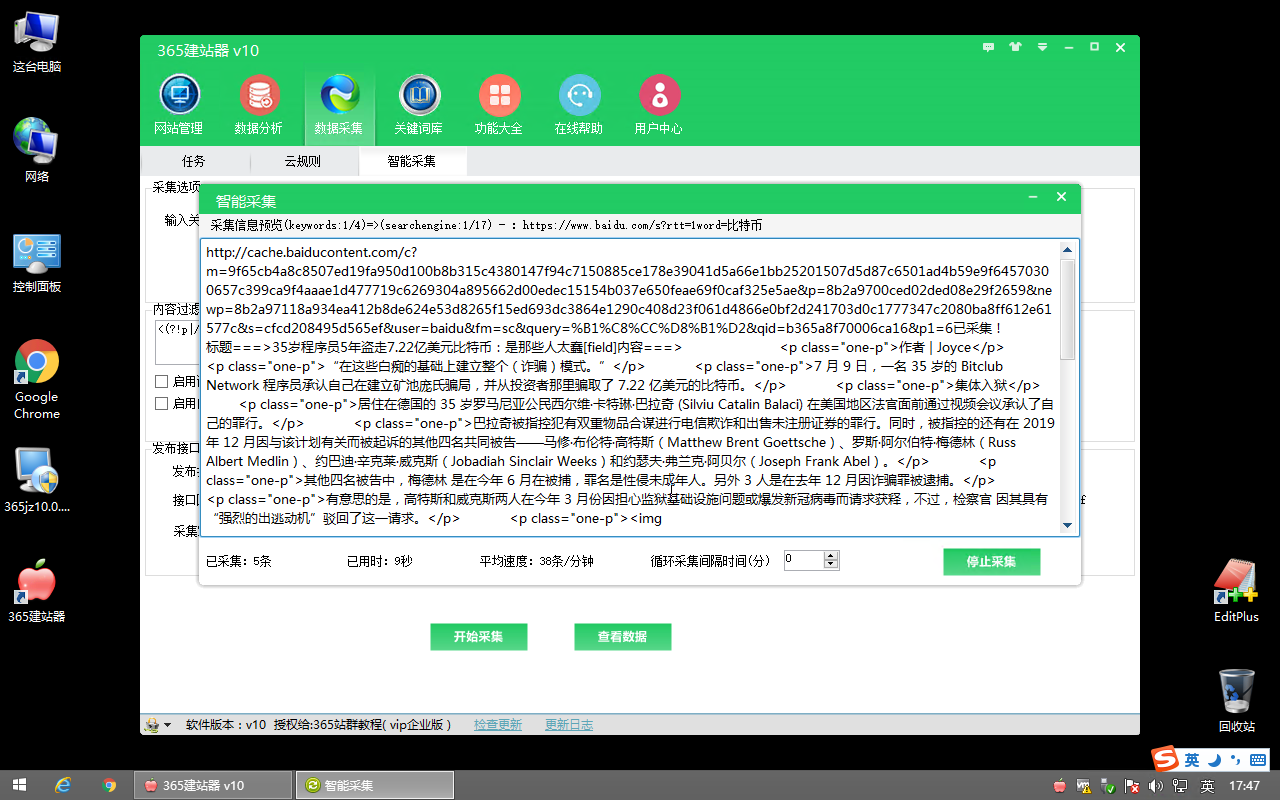Open the 更新日志 link
Viewport: 1280px width, 800px height.
point(569,725)
